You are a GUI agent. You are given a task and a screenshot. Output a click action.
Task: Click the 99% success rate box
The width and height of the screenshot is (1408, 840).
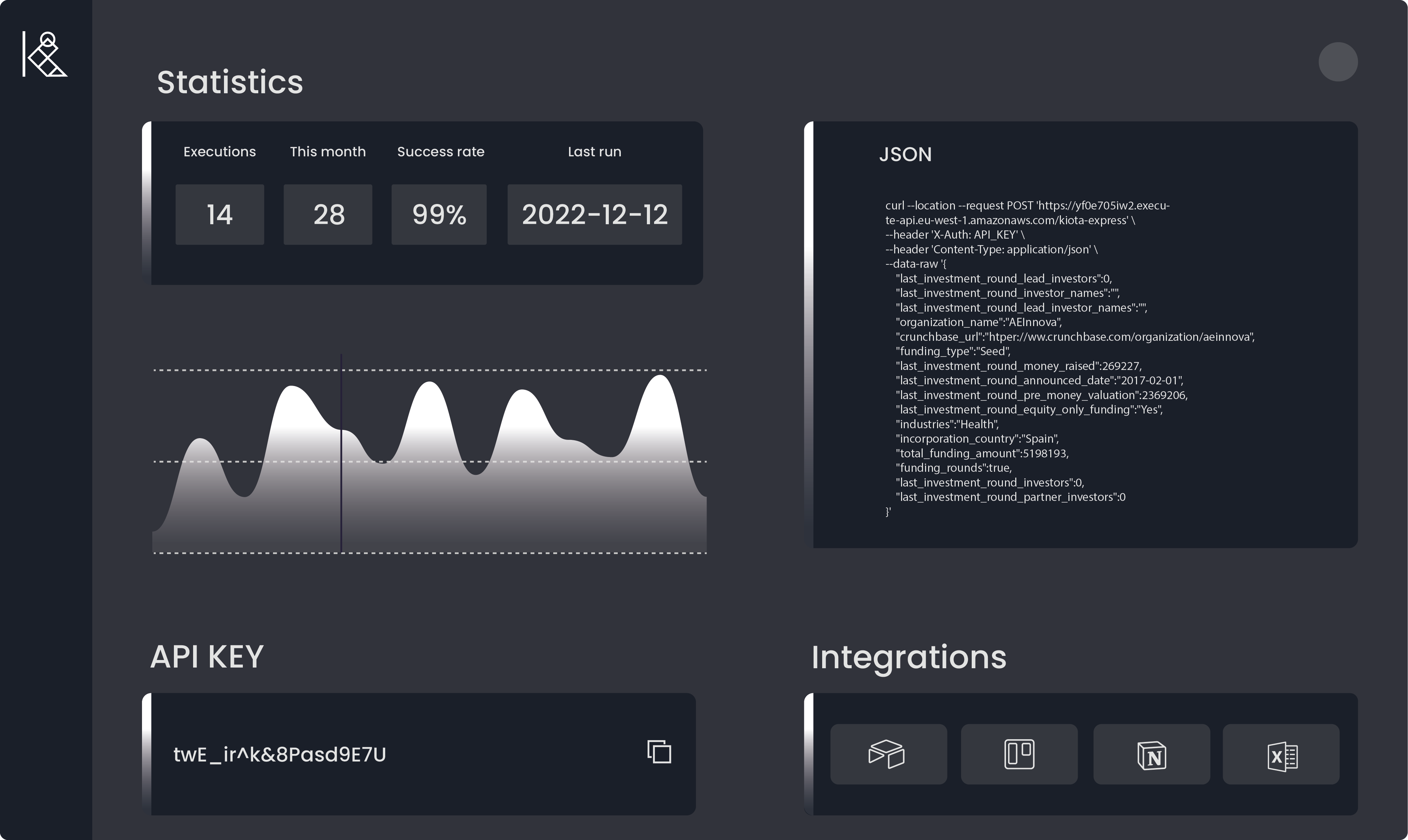(439, 215)
